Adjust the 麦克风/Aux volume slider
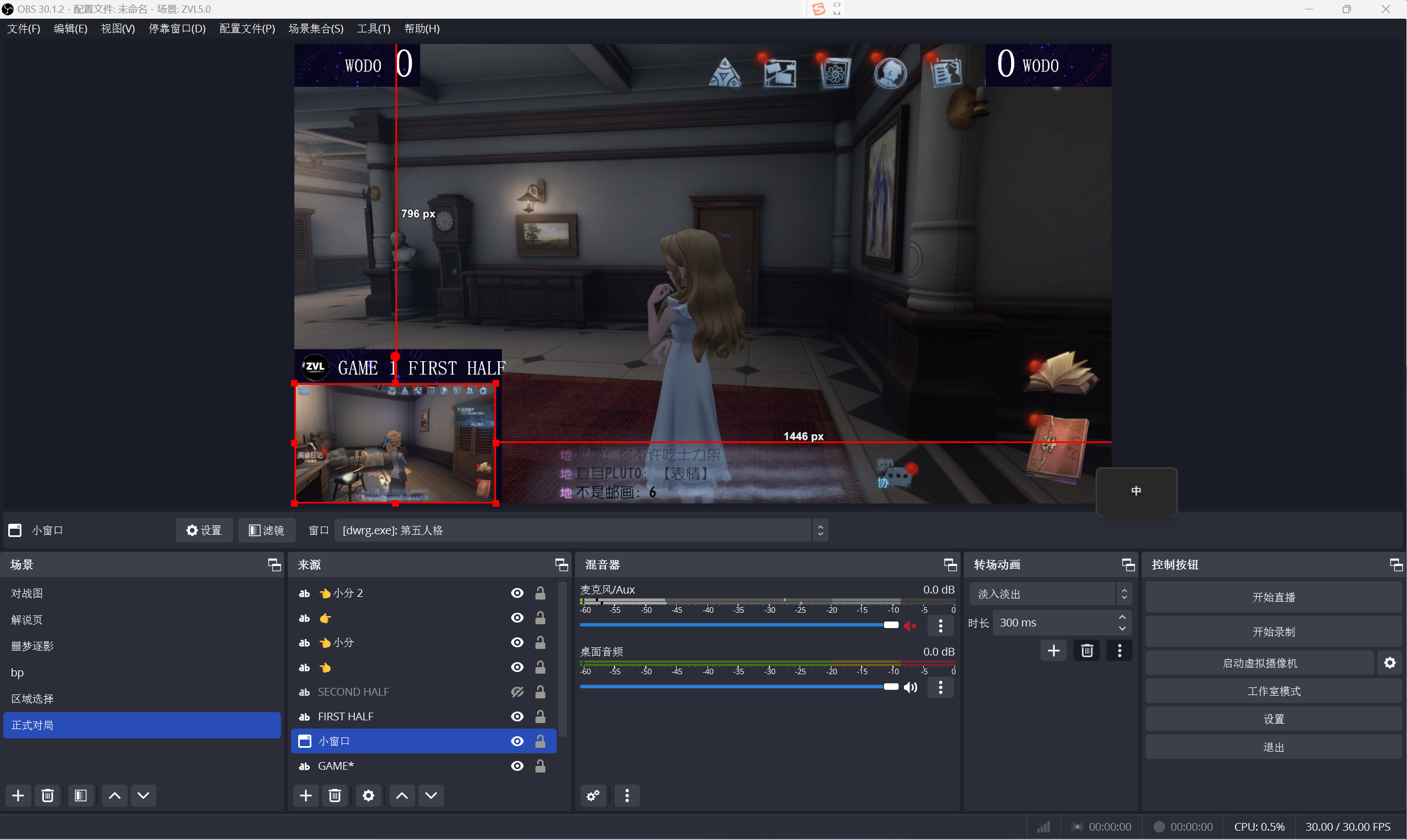 (x=738, y=625)
